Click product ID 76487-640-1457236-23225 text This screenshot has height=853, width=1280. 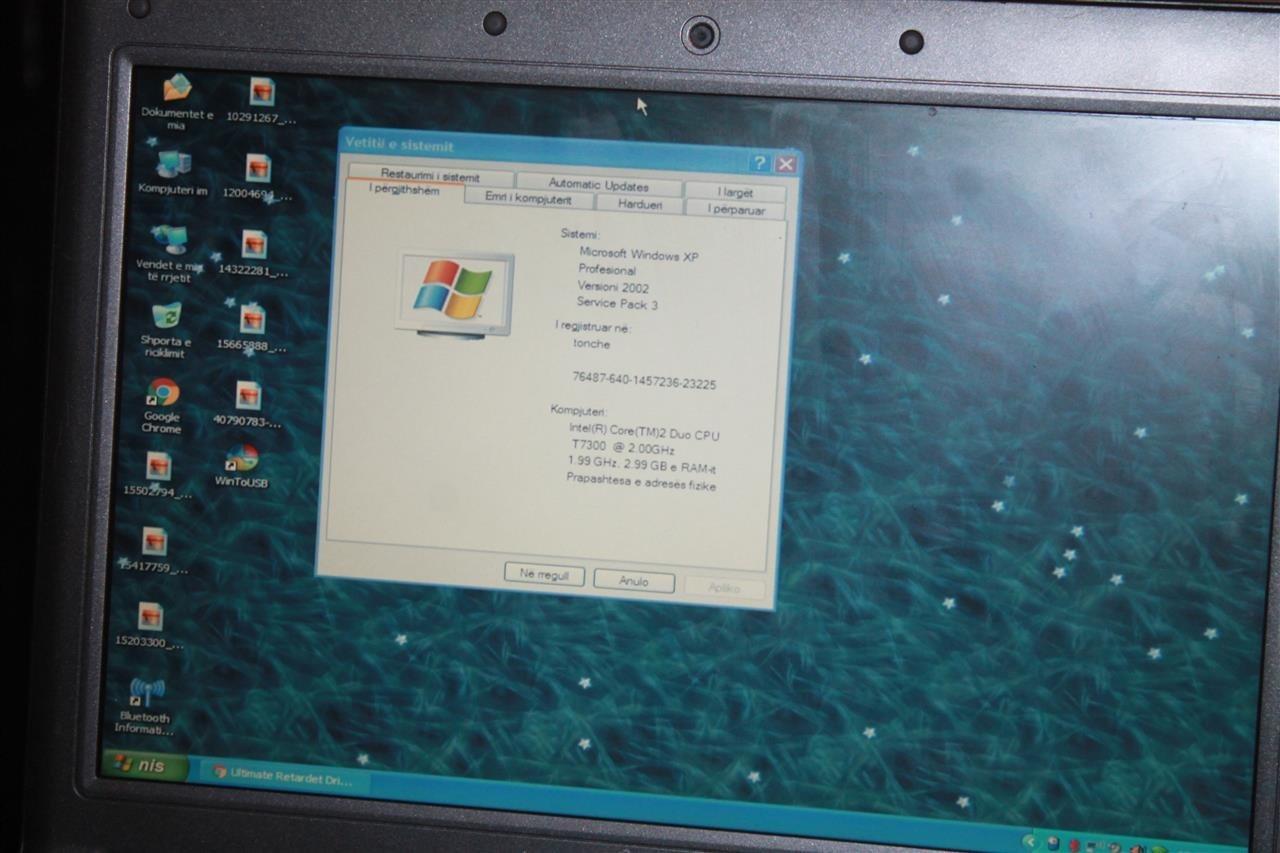point(644,381)
